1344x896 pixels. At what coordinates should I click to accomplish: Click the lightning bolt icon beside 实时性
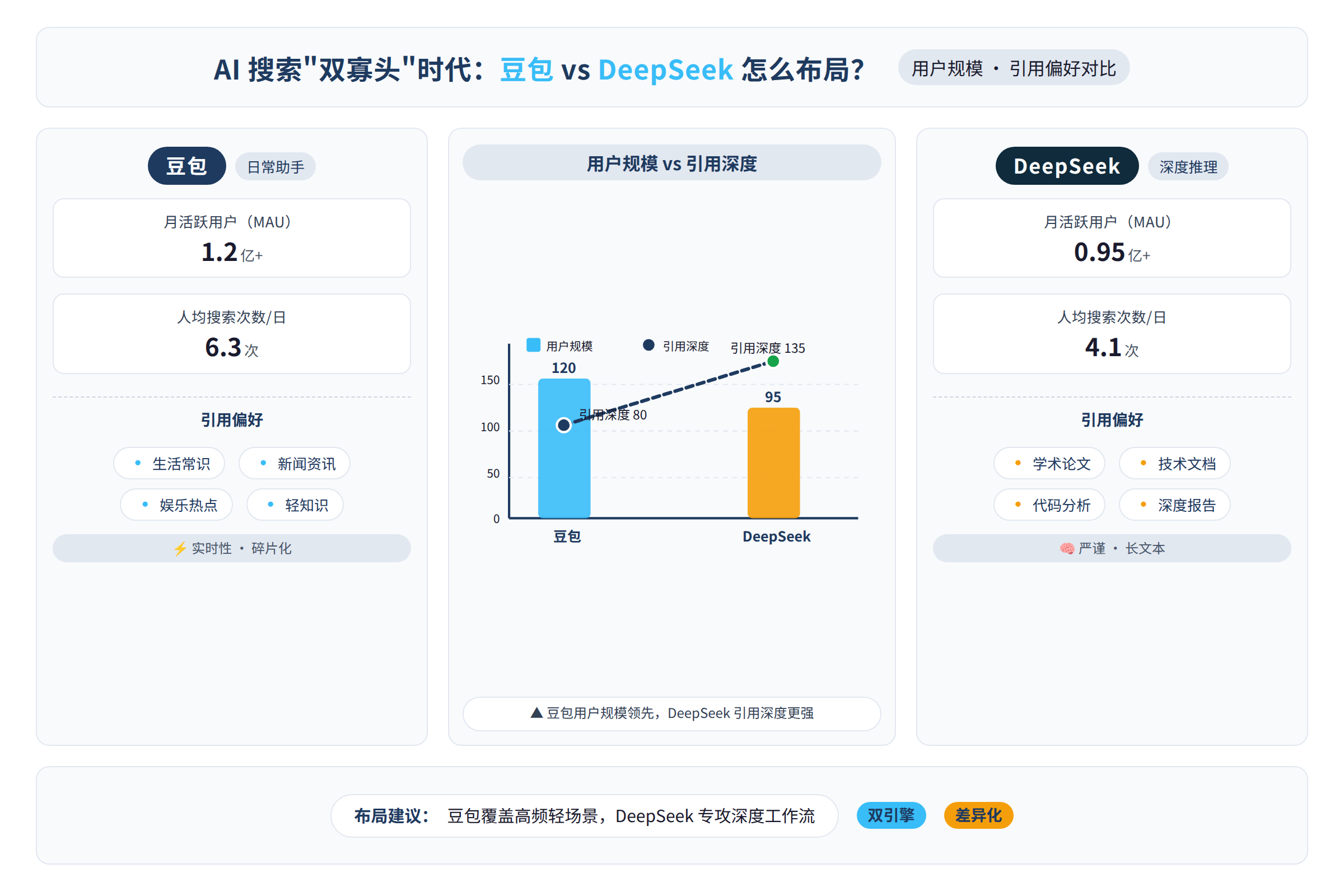click(x=180, y=549)
